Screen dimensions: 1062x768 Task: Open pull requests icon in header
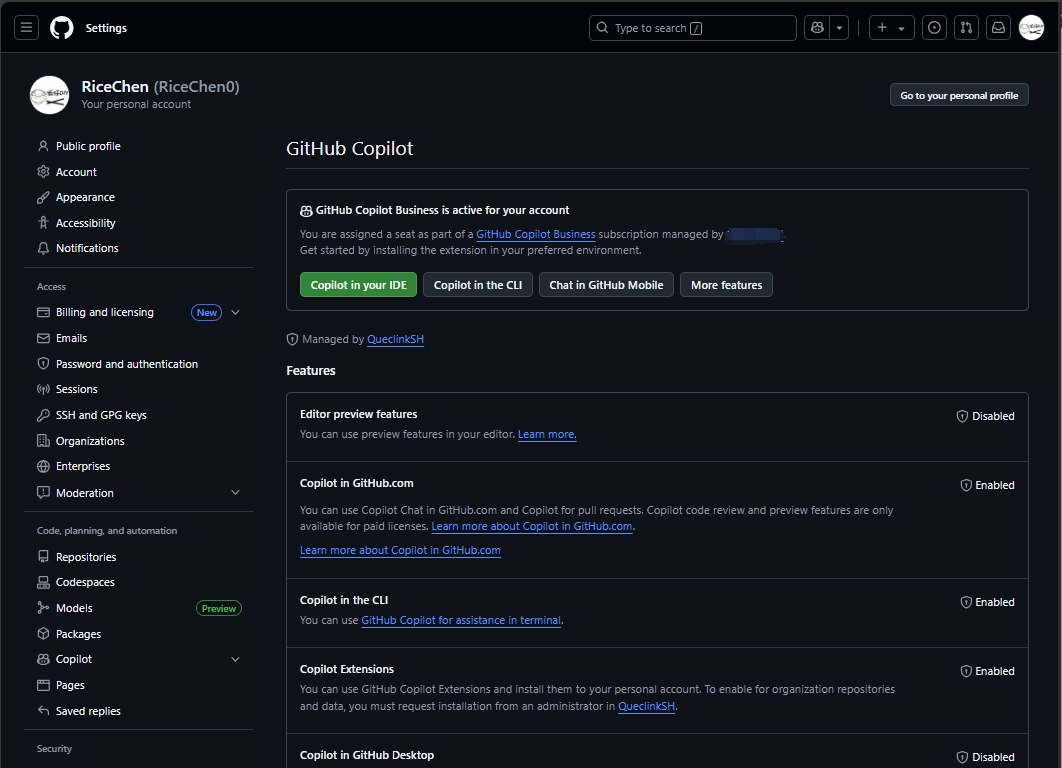pyautogui.click(x=967, y=28)
